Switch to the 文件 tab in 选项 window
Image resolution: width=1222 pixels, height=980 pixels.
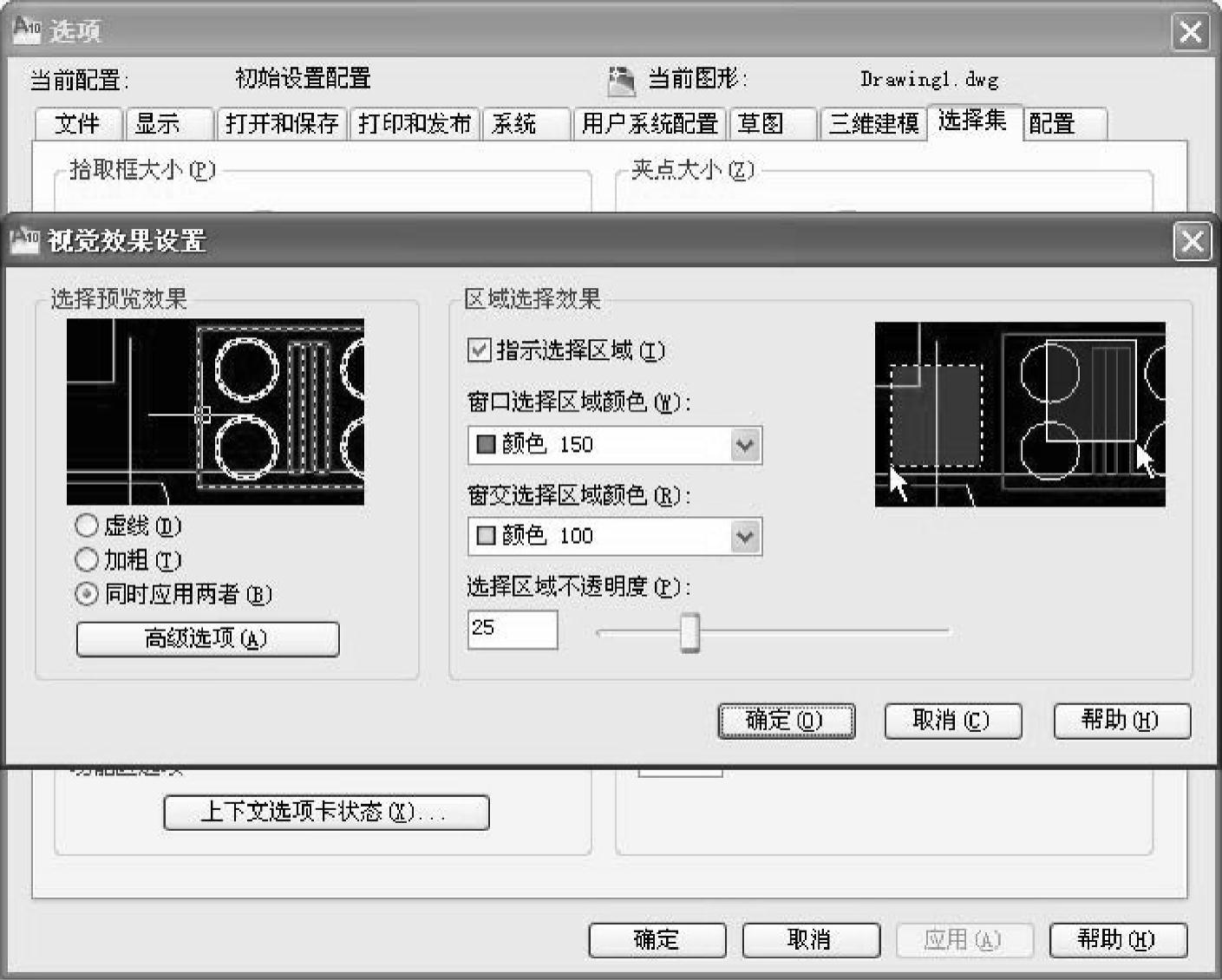(78, 124)
